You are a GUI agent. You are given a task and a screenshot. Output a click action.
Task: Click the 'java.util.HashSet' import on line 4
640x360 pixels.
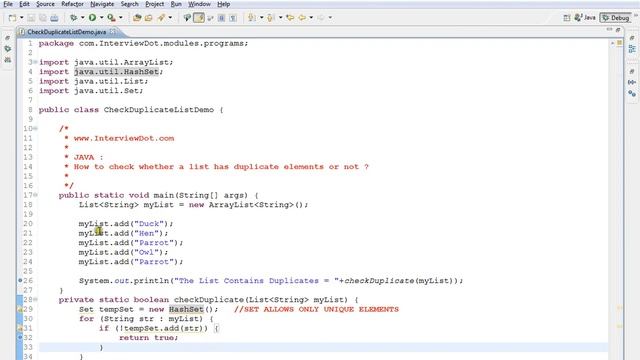tap(116, 72)
